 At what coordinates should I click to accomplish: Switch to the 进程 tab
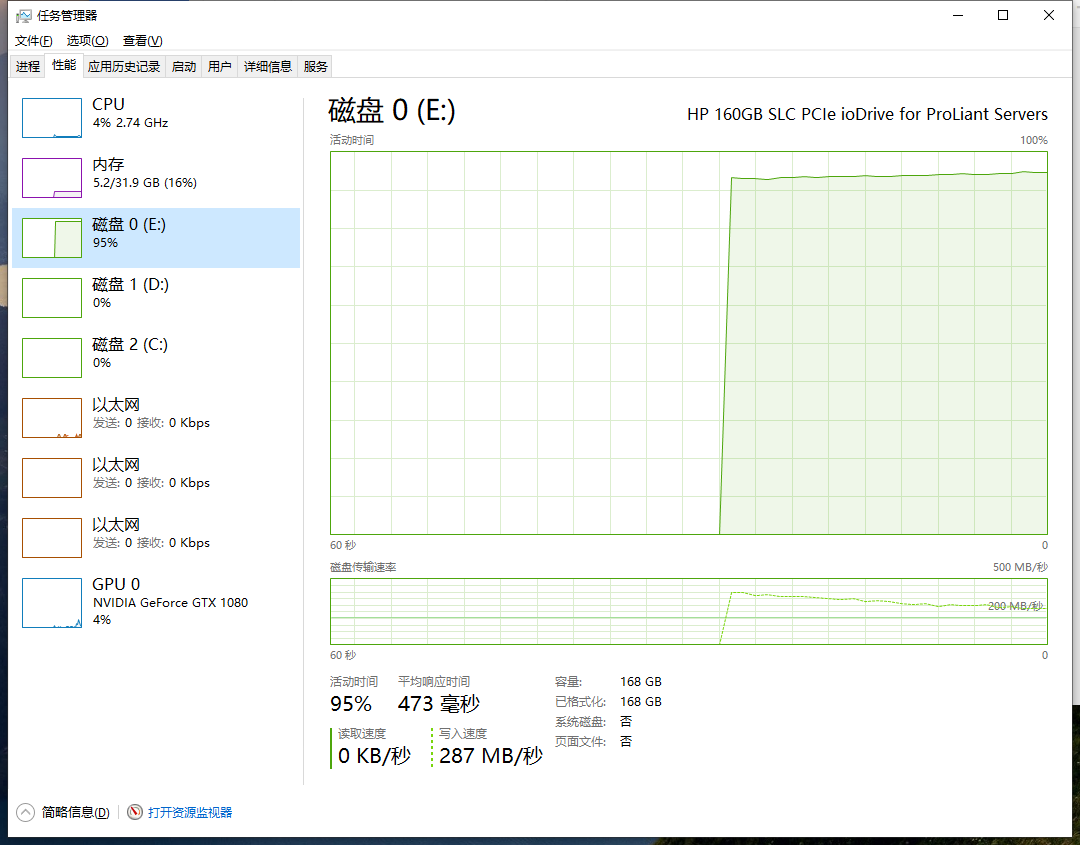click(x=28, y=67)
